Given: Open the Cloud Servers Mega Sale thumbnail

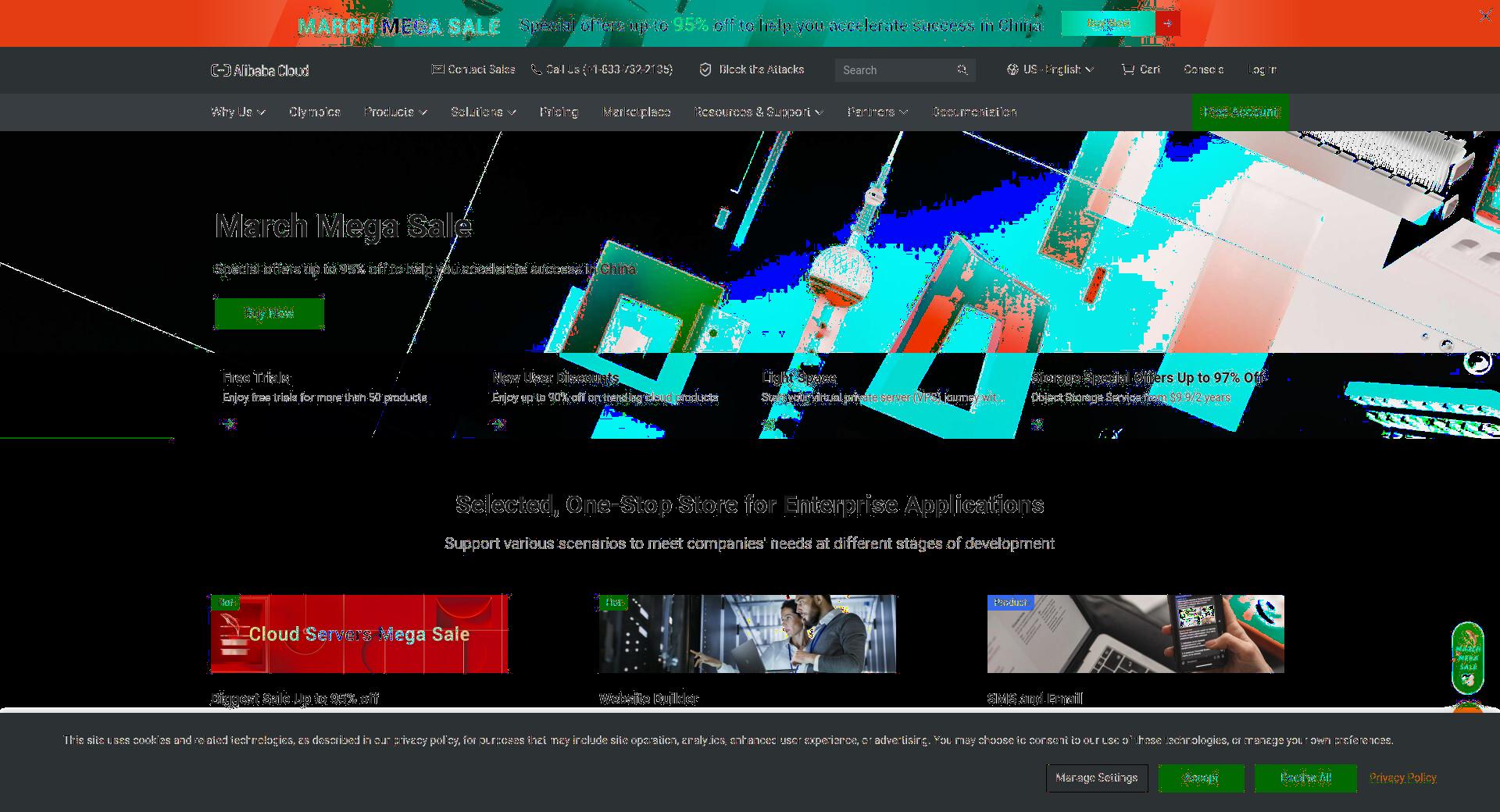Looking at the screenshot, I should [359, 634].
